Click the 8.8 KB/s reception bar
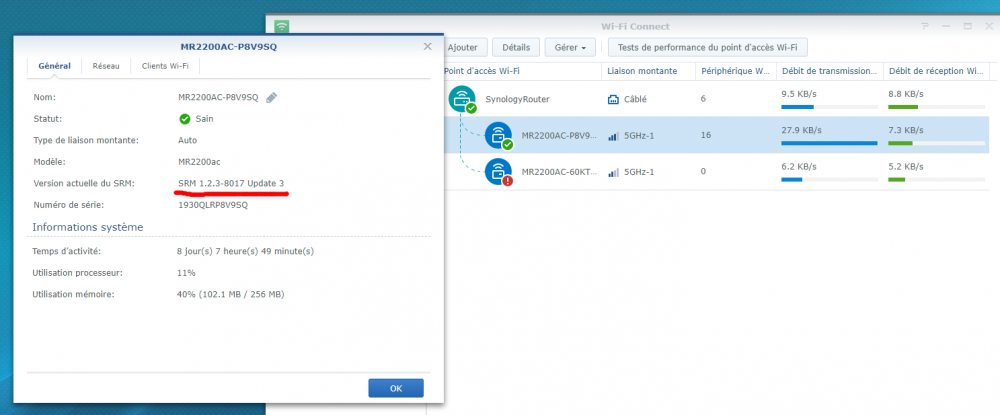 click(936, 106)
